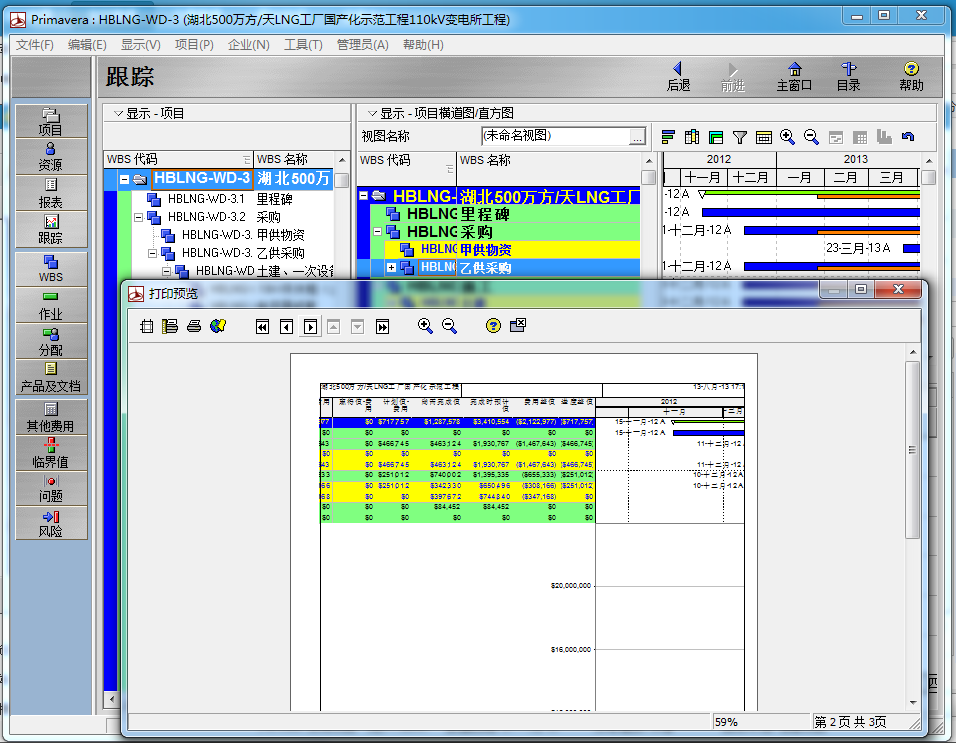Image resolution: width=956 pixels, height=743 pixels.
Task: Collapse the 显示 - 项目 panel header
Action: click(x=118, y=113)
